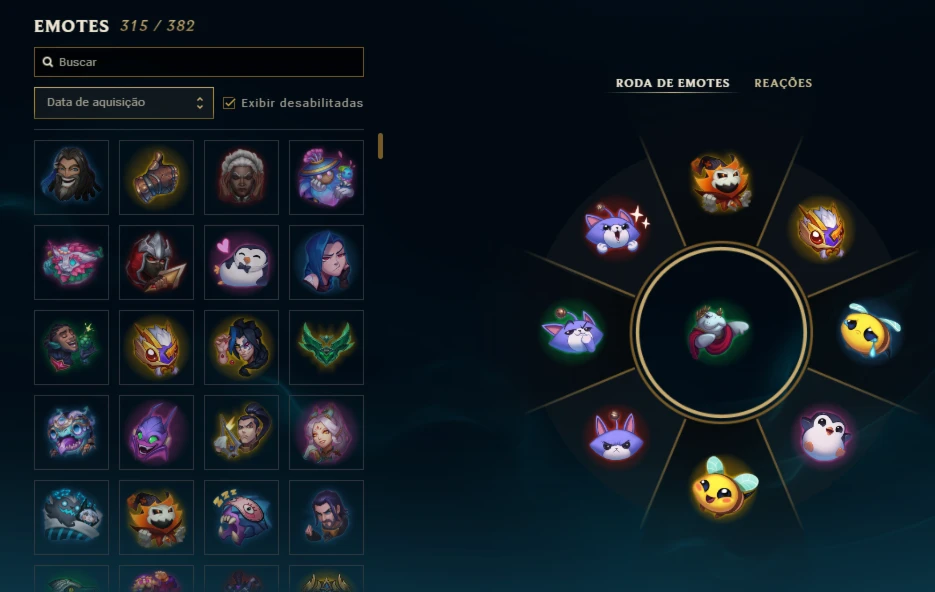
Task: Select the happy bee wheel slot
Action: (x=724, y=488)
